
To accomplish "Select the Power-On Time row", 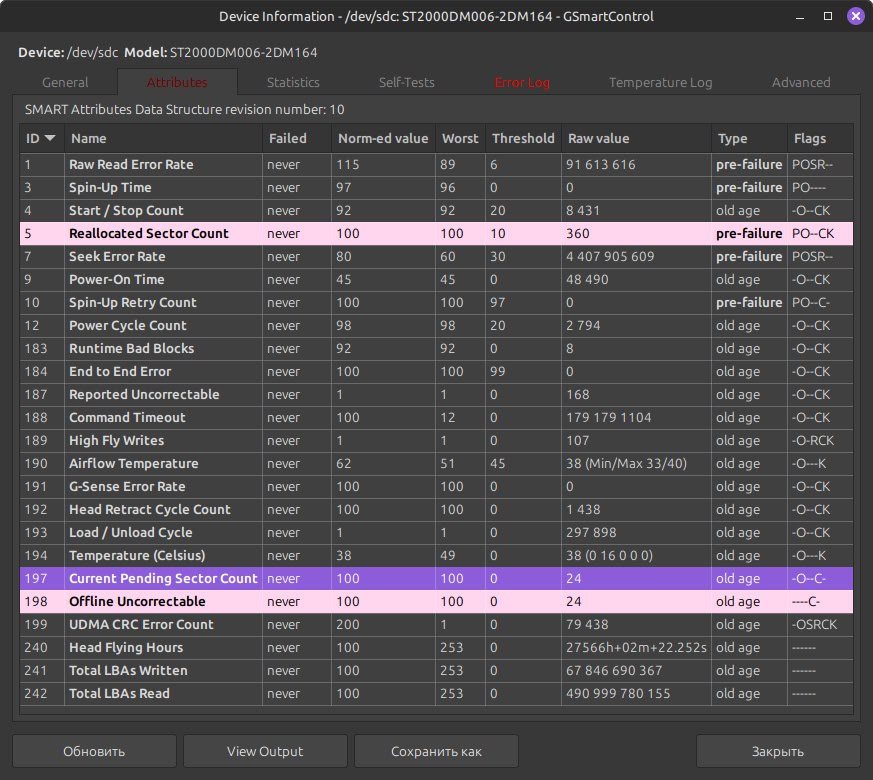I will pos(436,279).
